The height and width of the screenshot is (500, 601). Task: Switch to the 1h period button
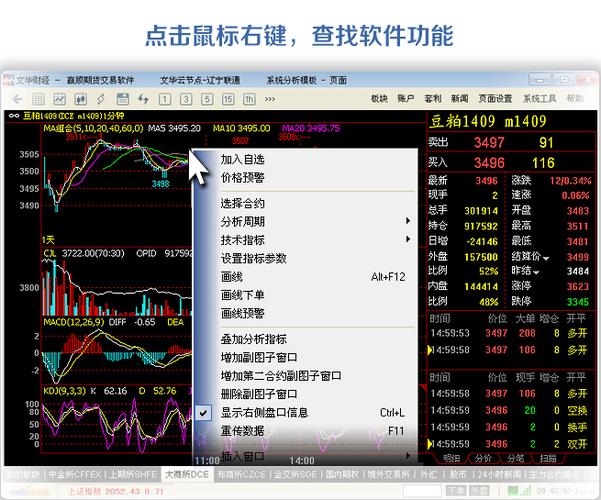(249, 100)
